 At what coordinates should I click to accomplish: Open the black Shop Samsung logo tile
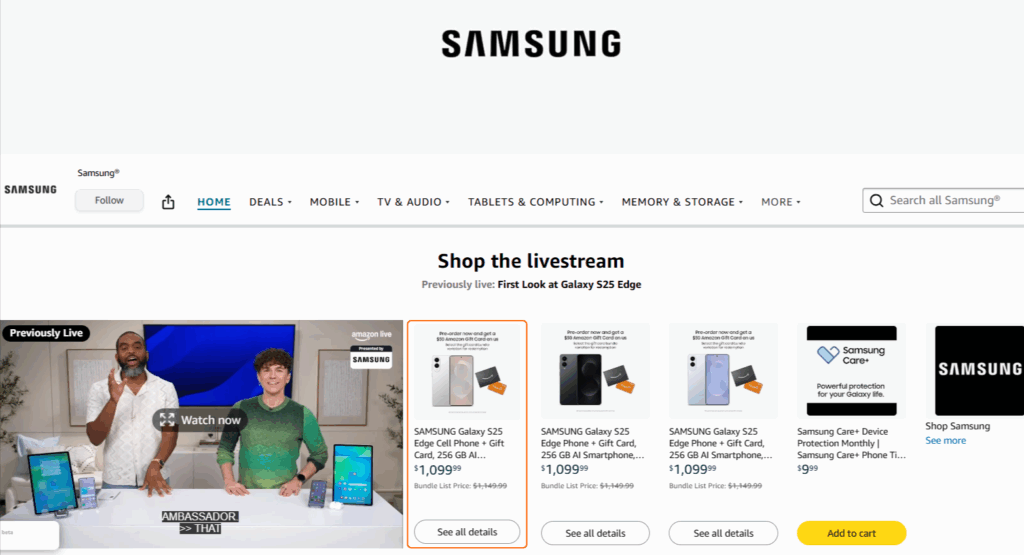979,370
